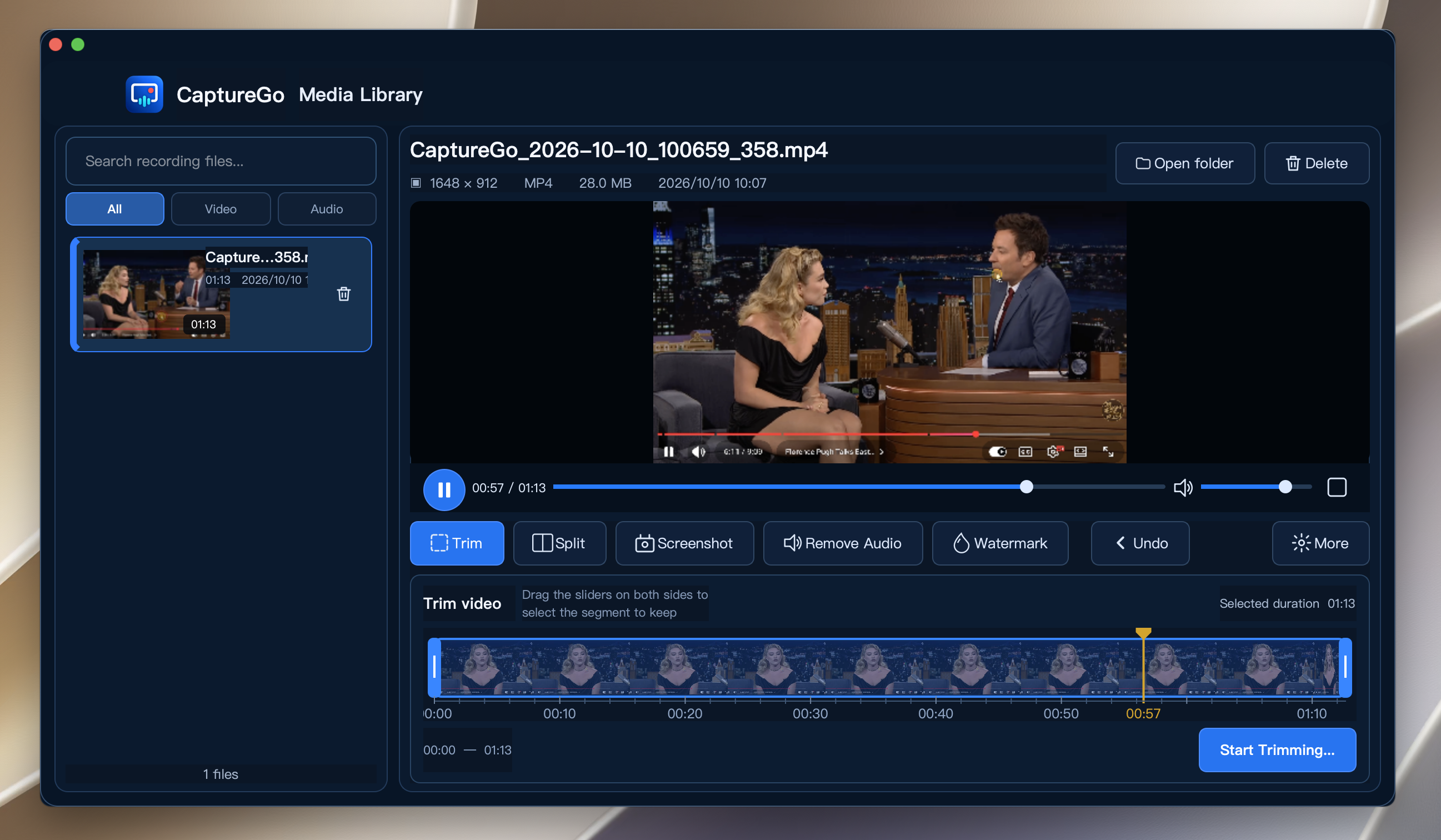Click the Selected duration 01:13 label

1287,603
